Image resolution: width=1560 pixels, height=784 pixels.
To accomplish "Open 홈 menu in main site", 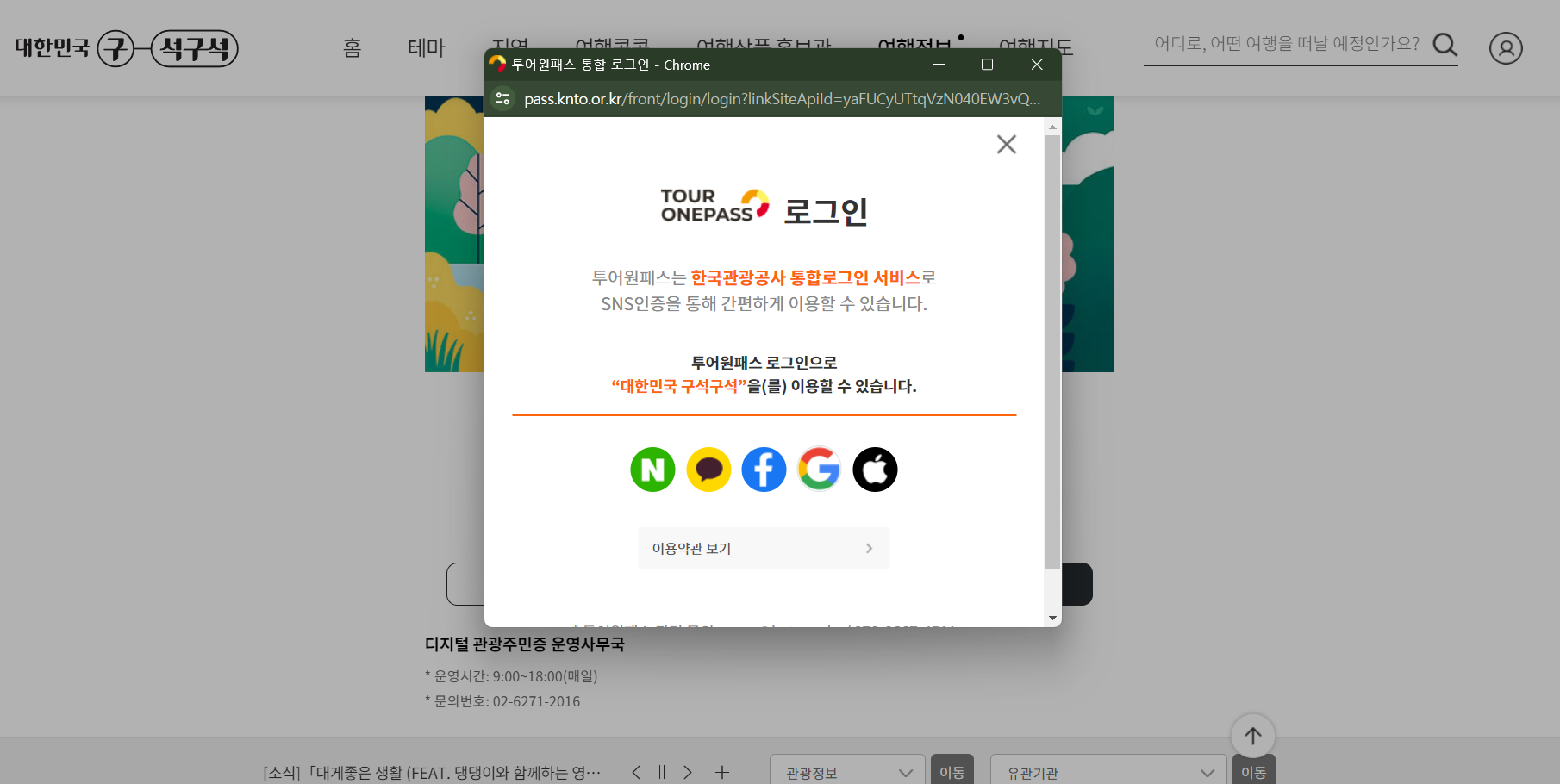I will (352, 48).
